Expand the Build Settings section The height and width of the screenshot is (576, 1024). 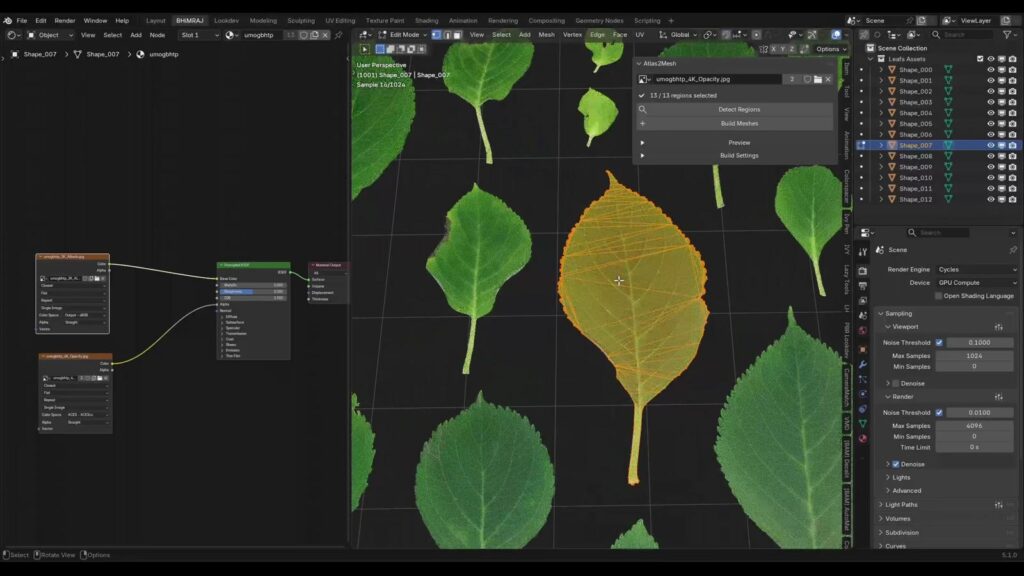[x=739, y=155]
